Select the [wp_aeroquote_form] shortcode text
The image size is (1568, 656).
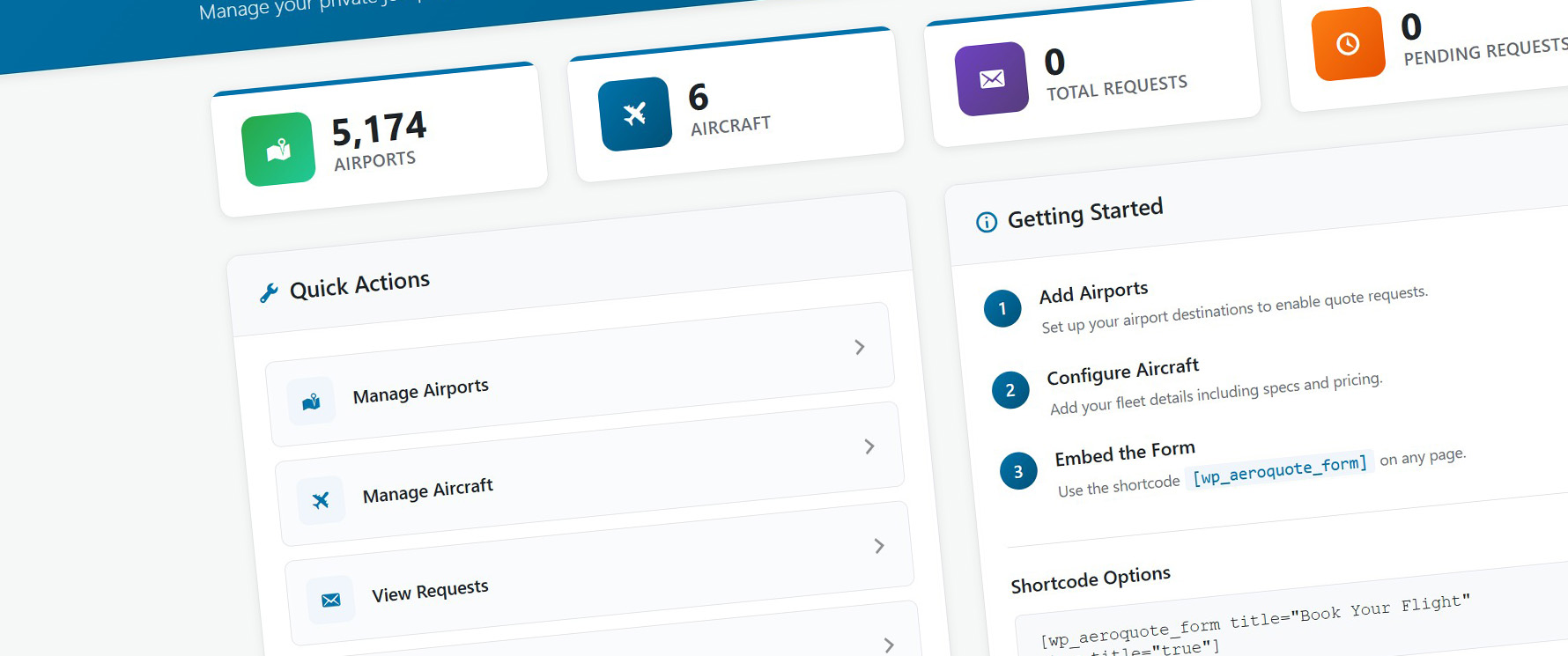(x=1279, y=470)
